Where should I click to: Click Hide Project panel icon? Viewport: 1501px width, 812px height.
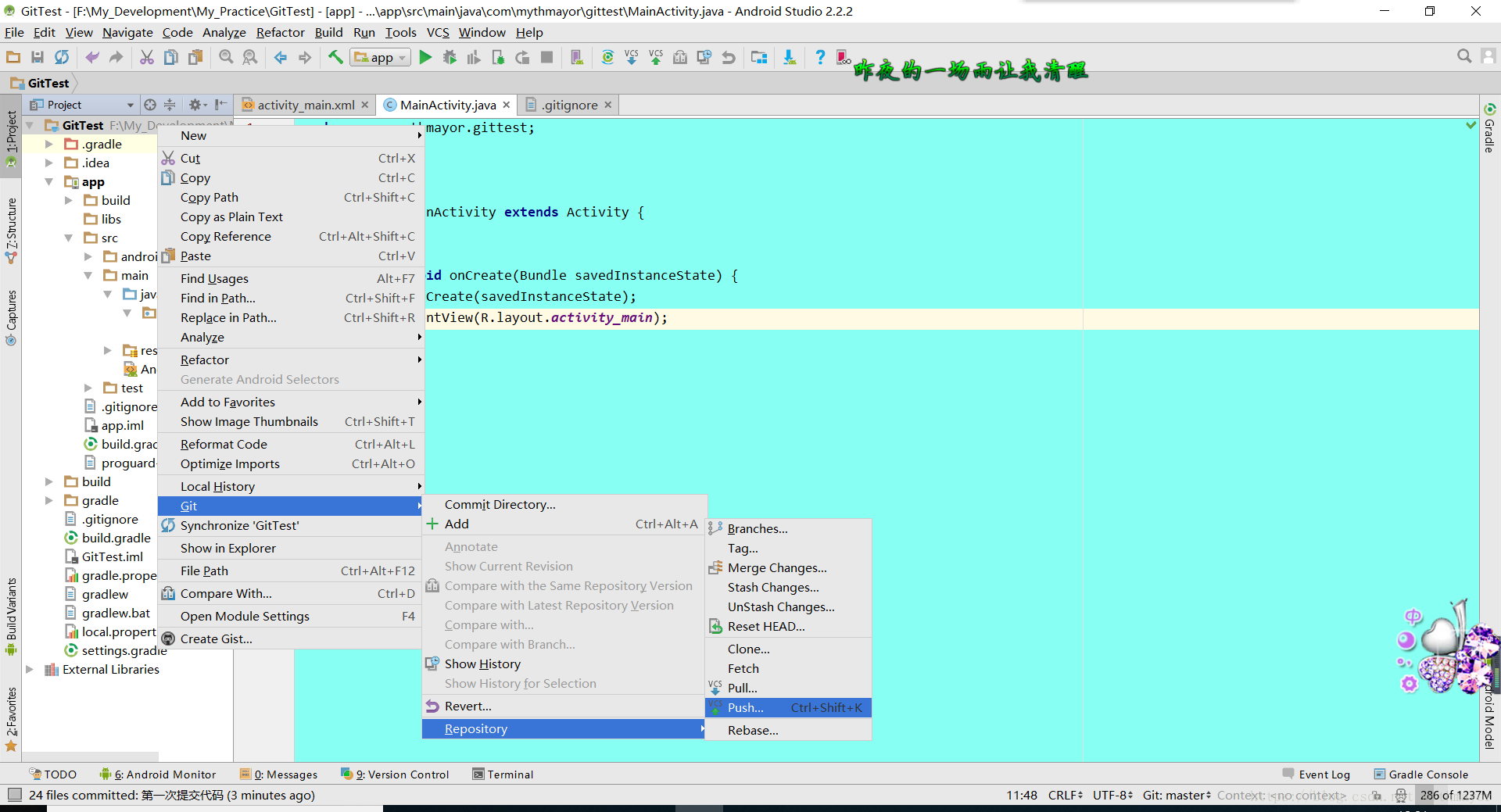222,105
